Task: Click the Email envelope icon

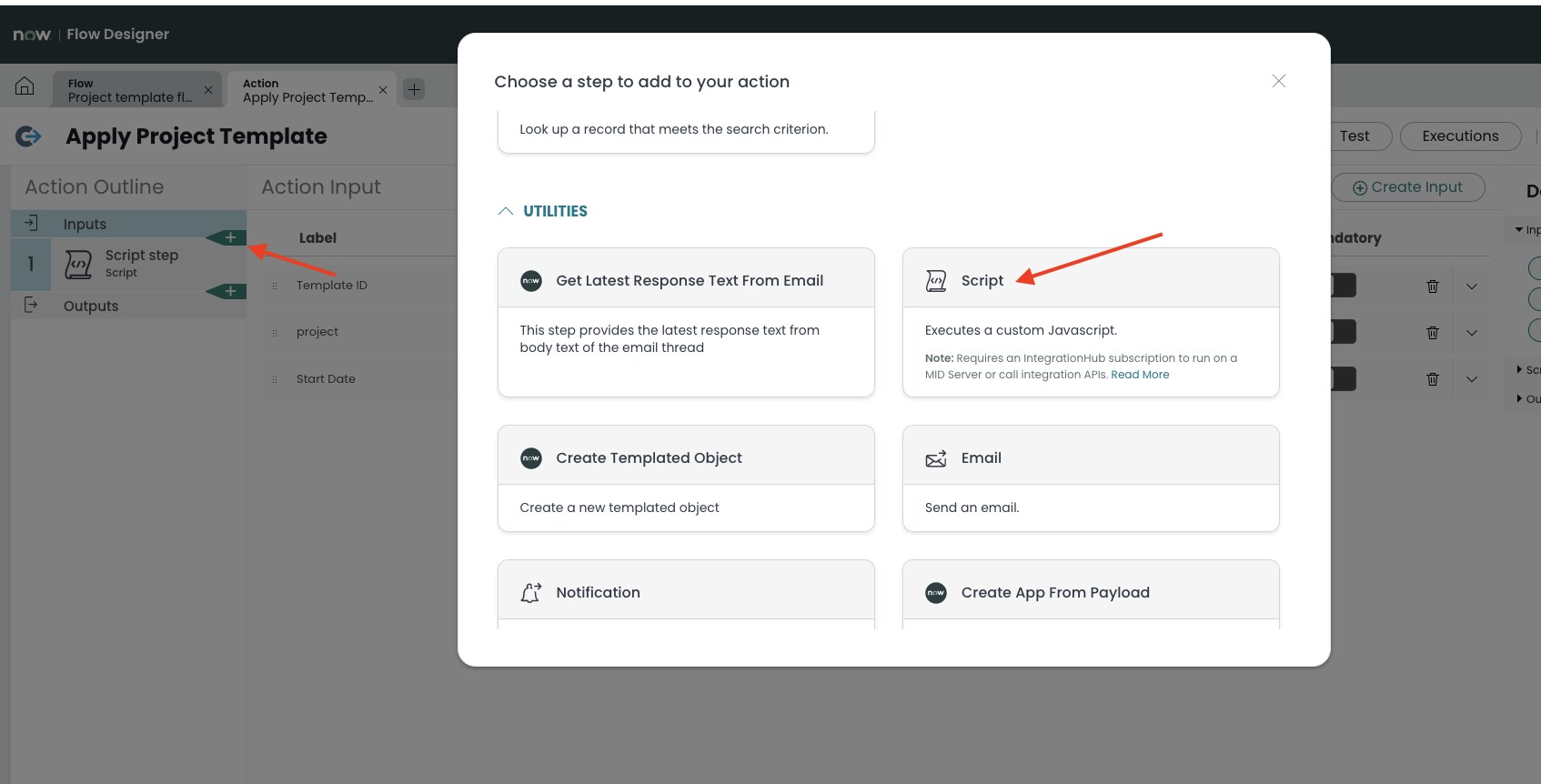Action: [x=935, y=458]
